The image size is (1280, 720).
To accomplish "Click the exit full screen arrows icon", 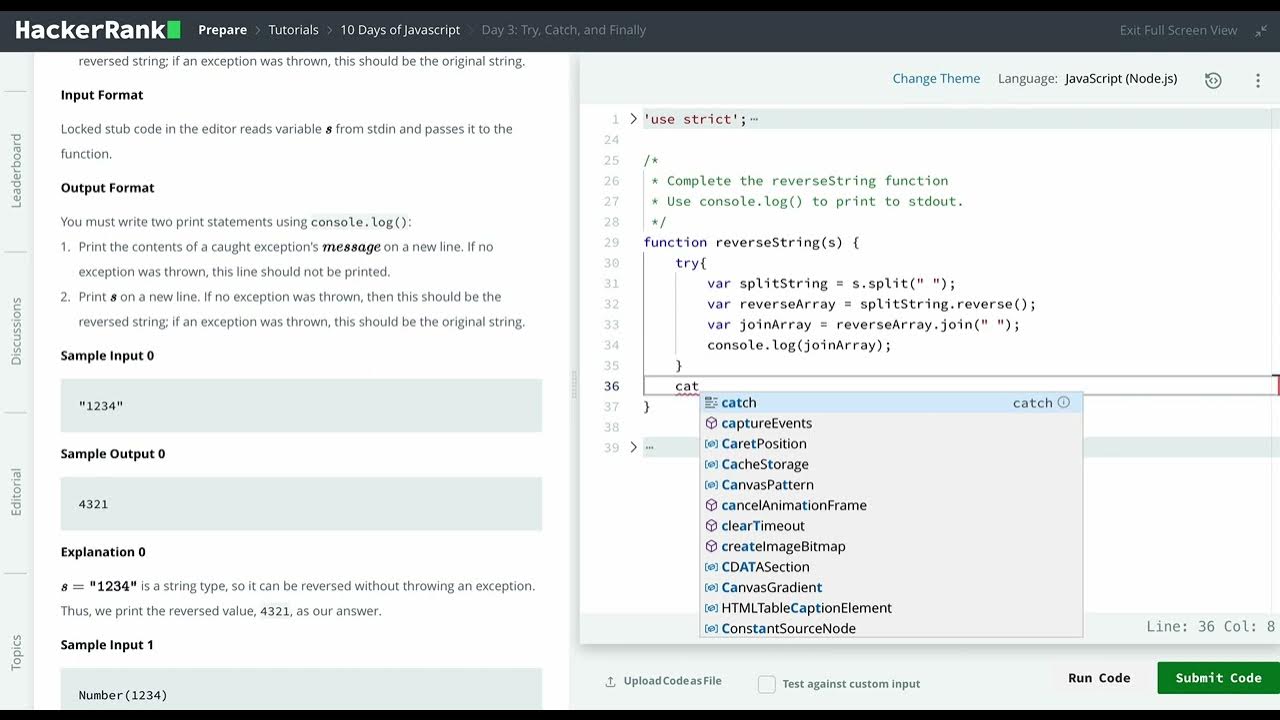I will coord(1260,31).
